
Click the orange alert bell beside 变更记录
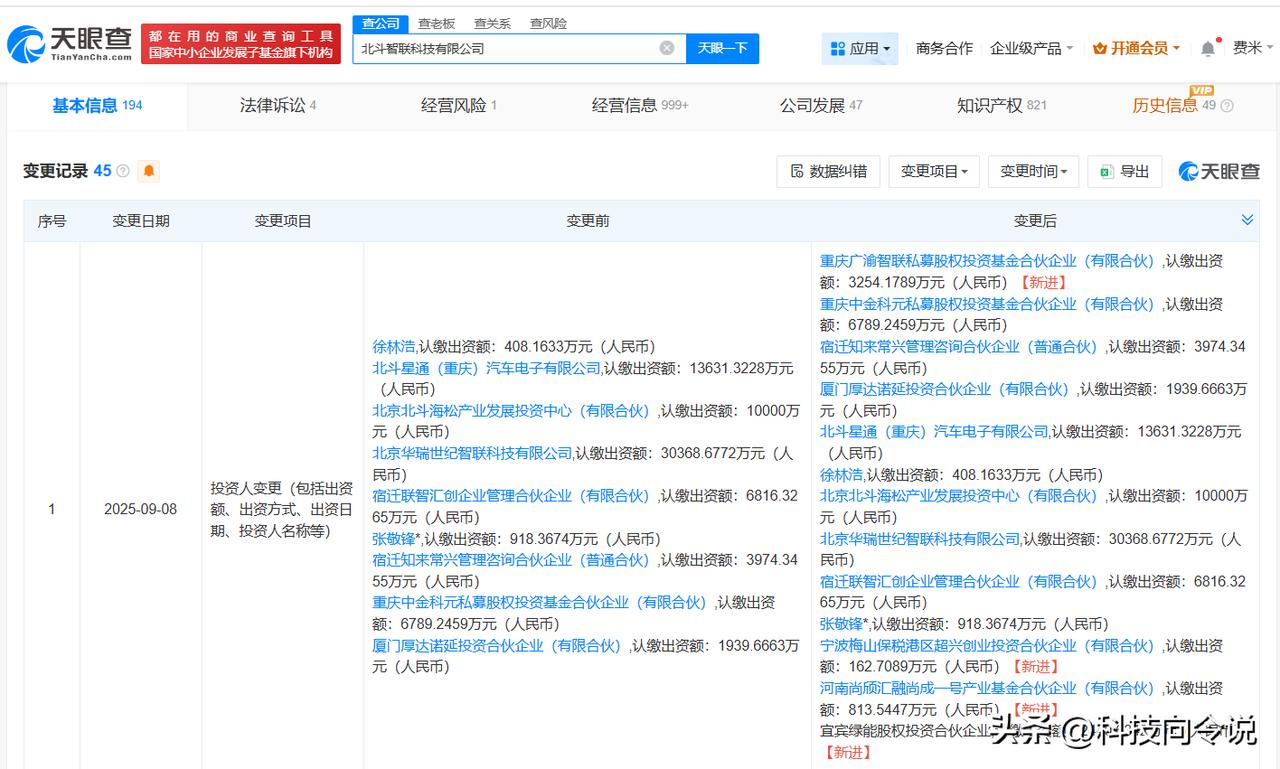coord(149,171)
